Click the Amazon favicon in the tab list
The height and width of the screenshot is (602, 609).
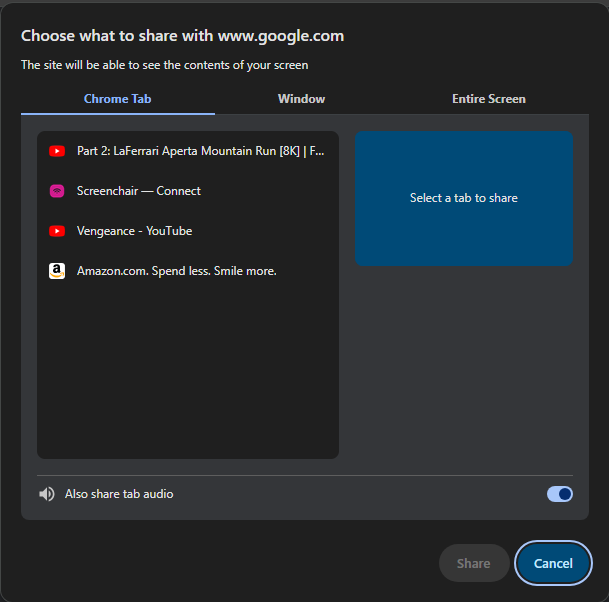pos(57,271)
